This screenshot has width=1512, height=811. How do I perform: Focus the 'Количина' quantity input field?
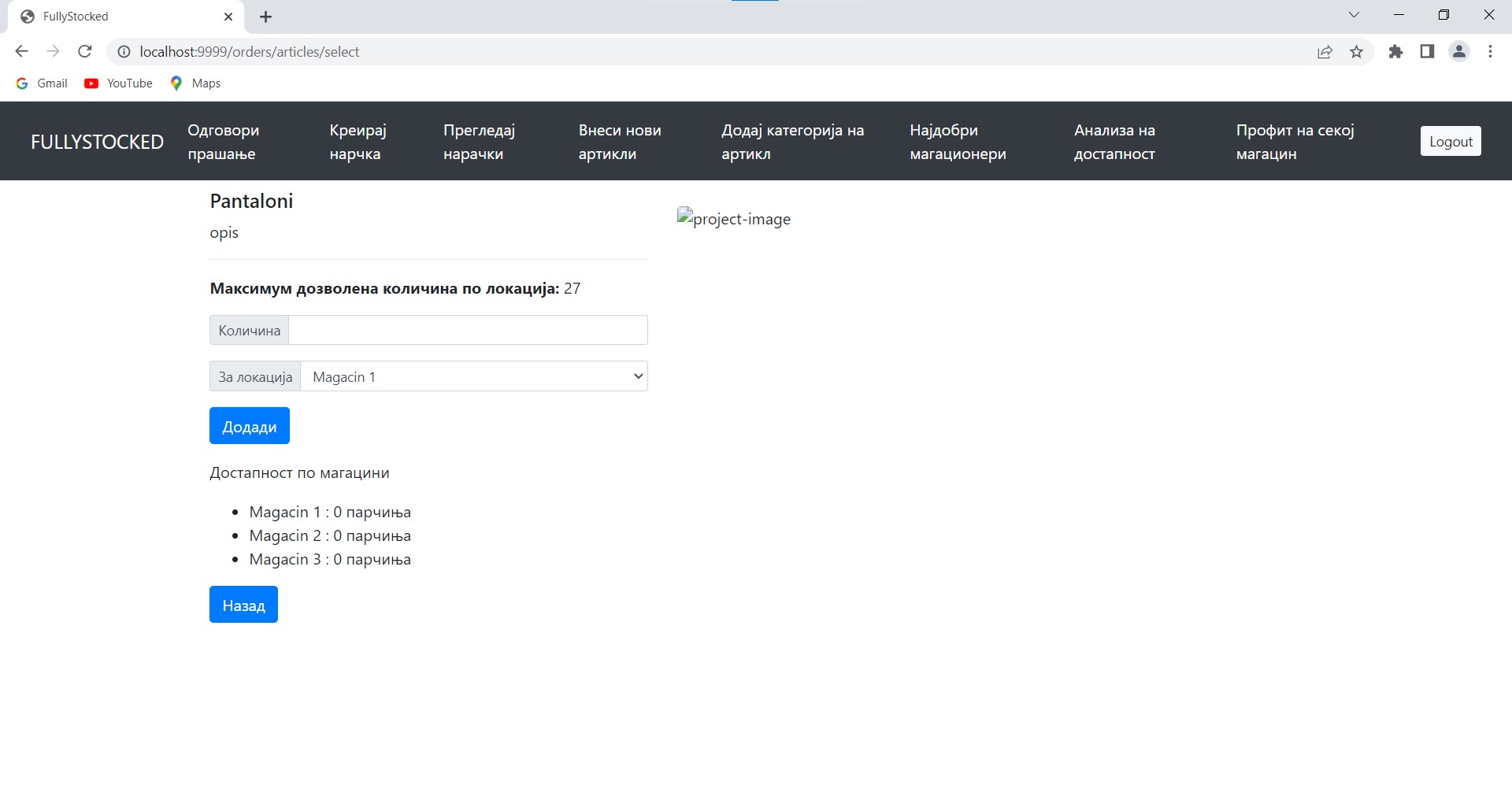pos(468,330)
